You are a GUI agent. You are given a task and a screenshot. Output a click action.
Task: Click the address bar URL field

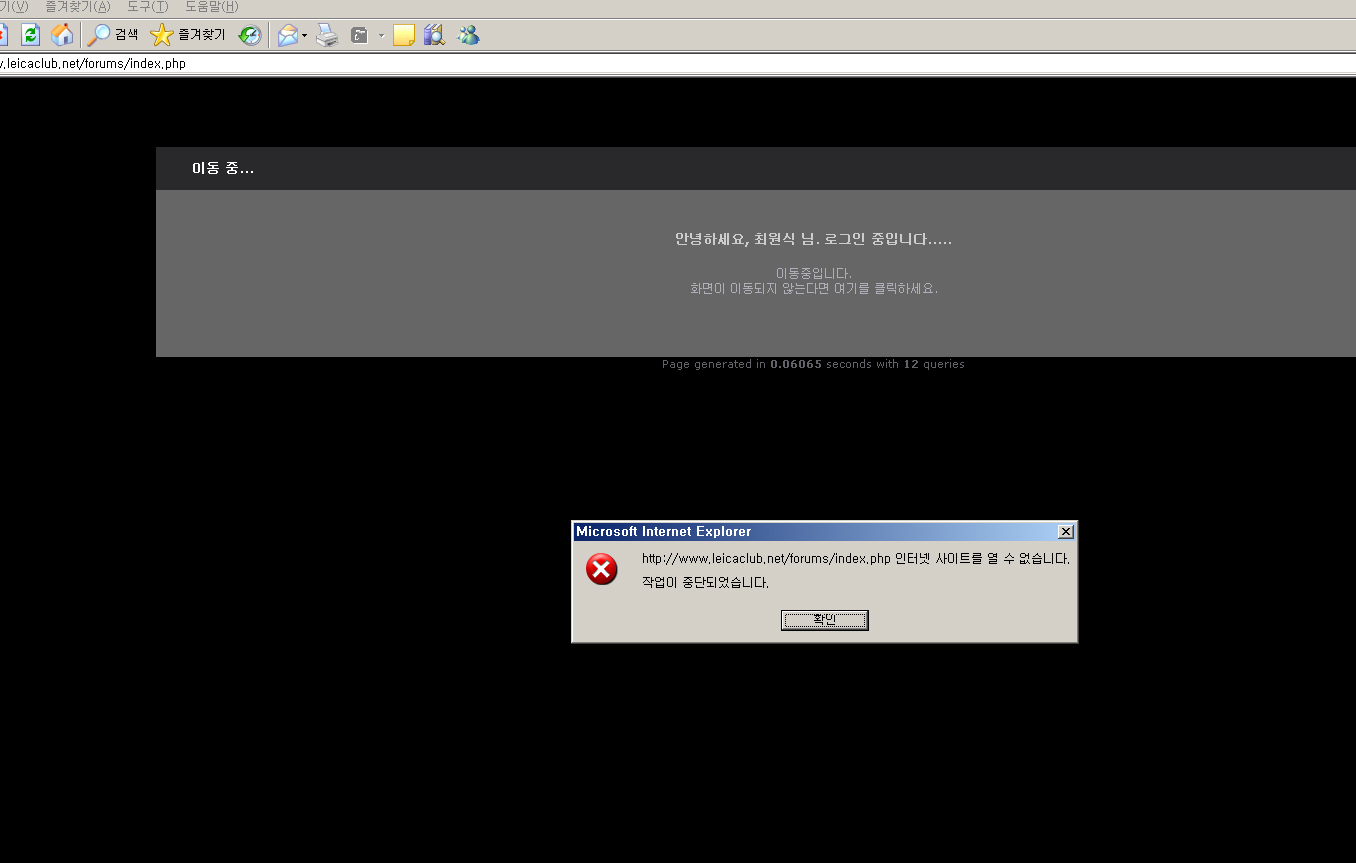(x=600, y=64)
